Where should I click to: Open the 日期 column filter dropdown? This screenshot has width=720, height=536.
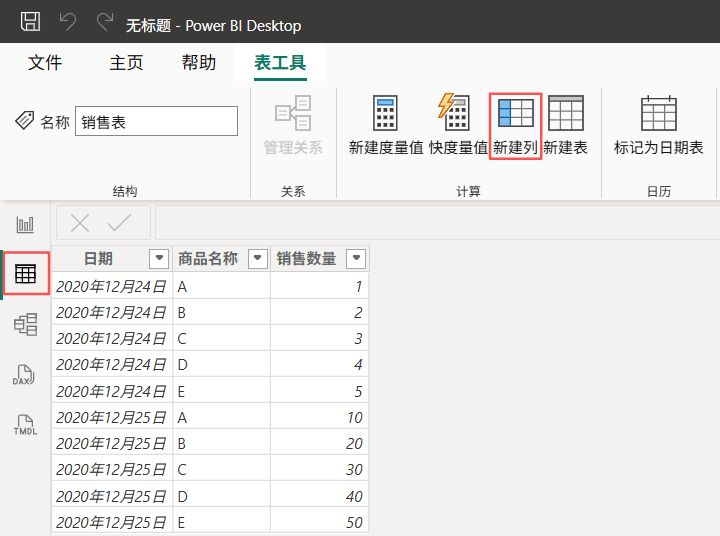(159, 258)
